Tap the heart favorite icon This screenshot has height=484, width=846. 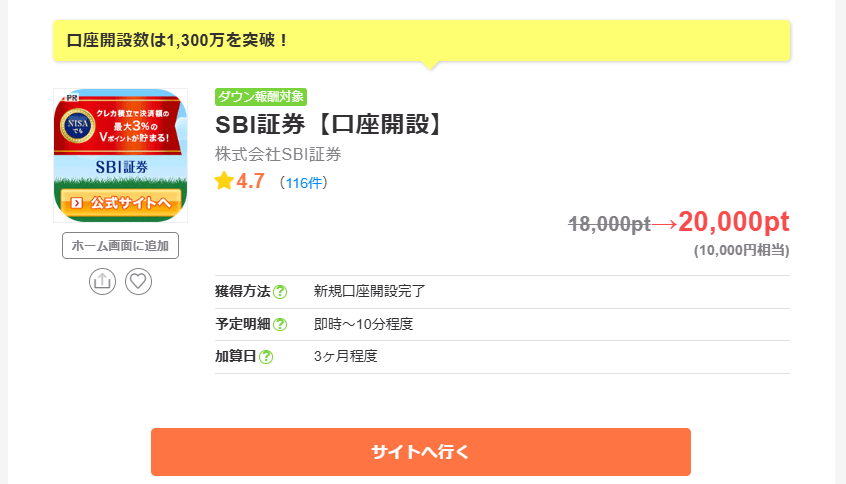point(139,282)
